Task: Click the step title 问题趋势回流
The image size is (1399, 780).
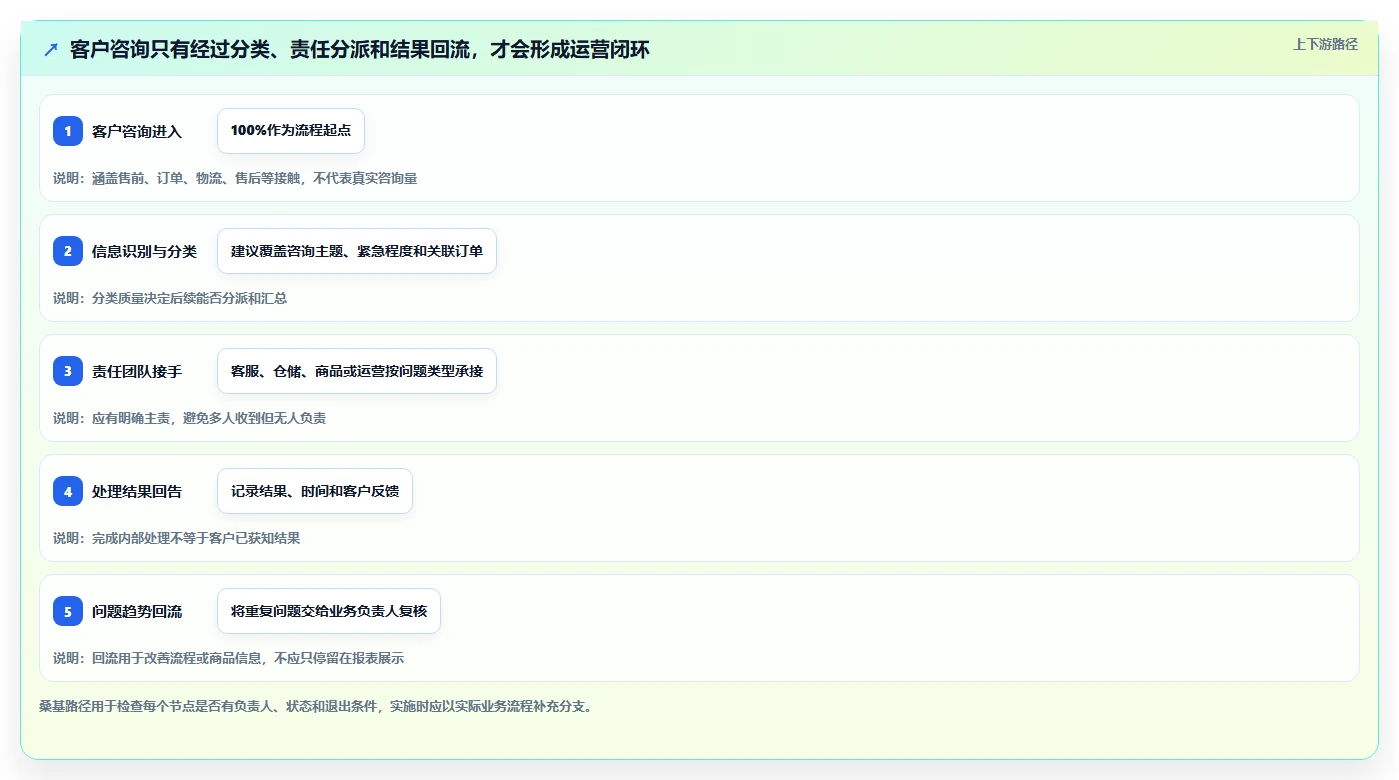Action: [x=137, y=611]
